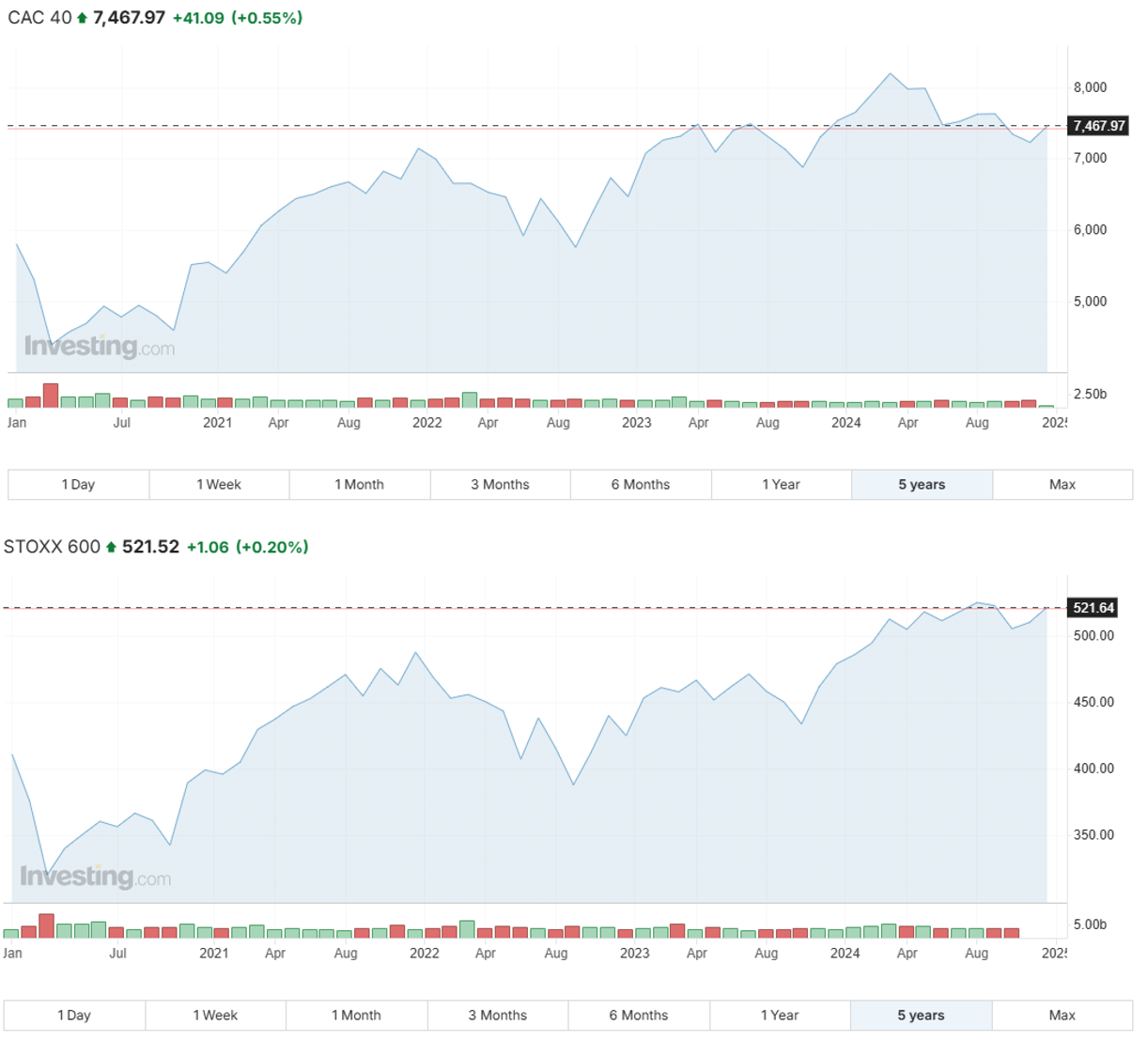Image resolution: width=1148 pixels, height=1041 pixels.
Task: Click the Investing.com watermark on CAC 40 chart
Action: [x=100, y=347]
